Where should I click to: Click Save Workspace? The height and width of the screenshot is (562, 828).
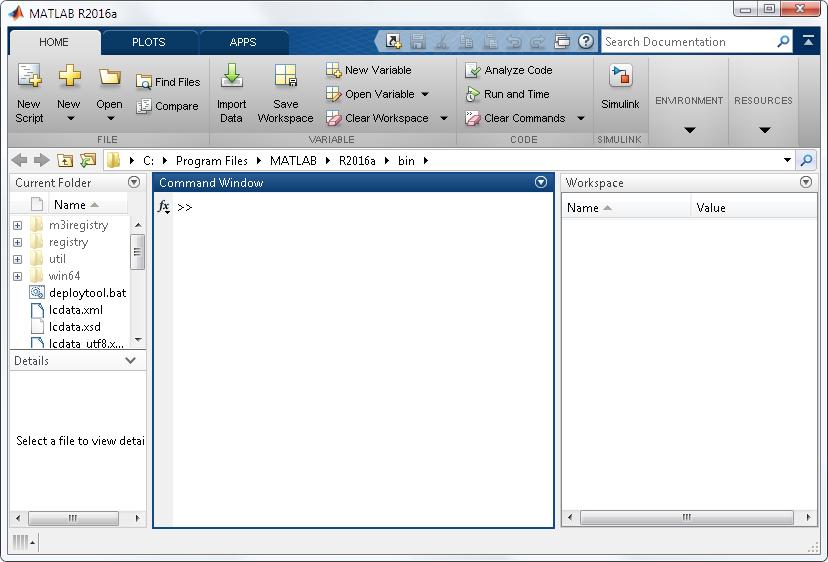point(285,93)
